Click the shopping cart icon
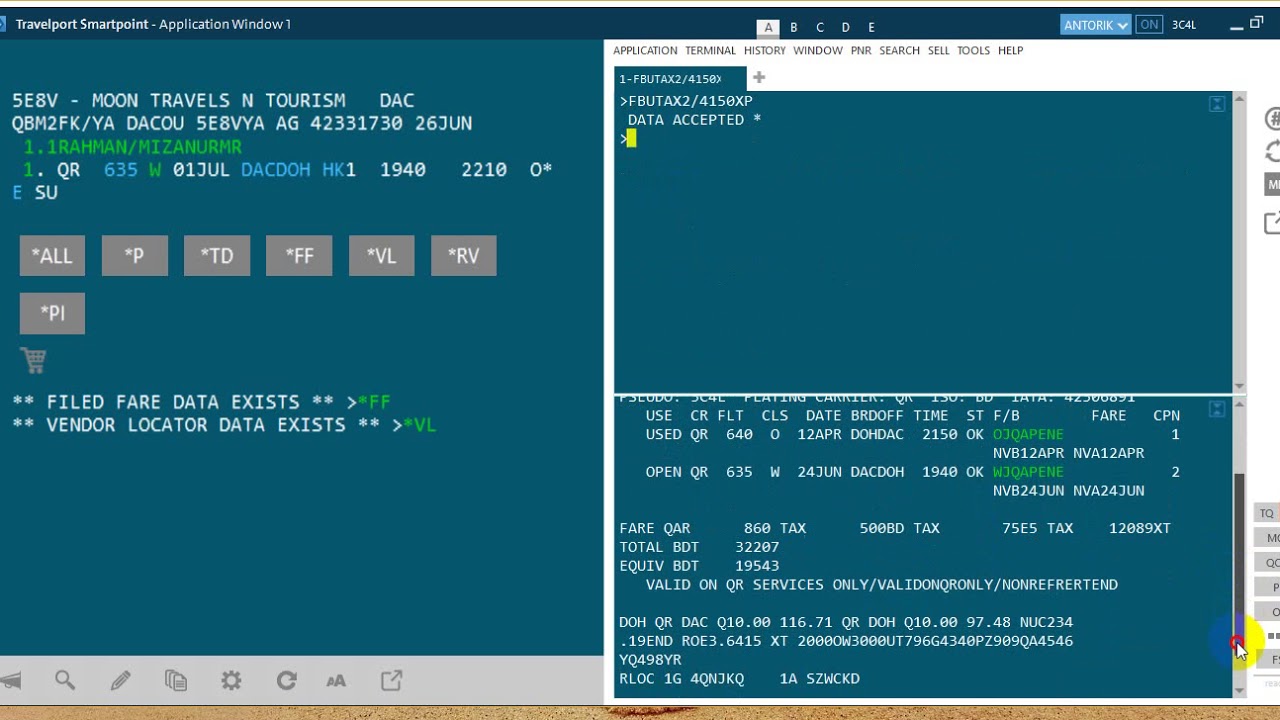 point(33,360)
